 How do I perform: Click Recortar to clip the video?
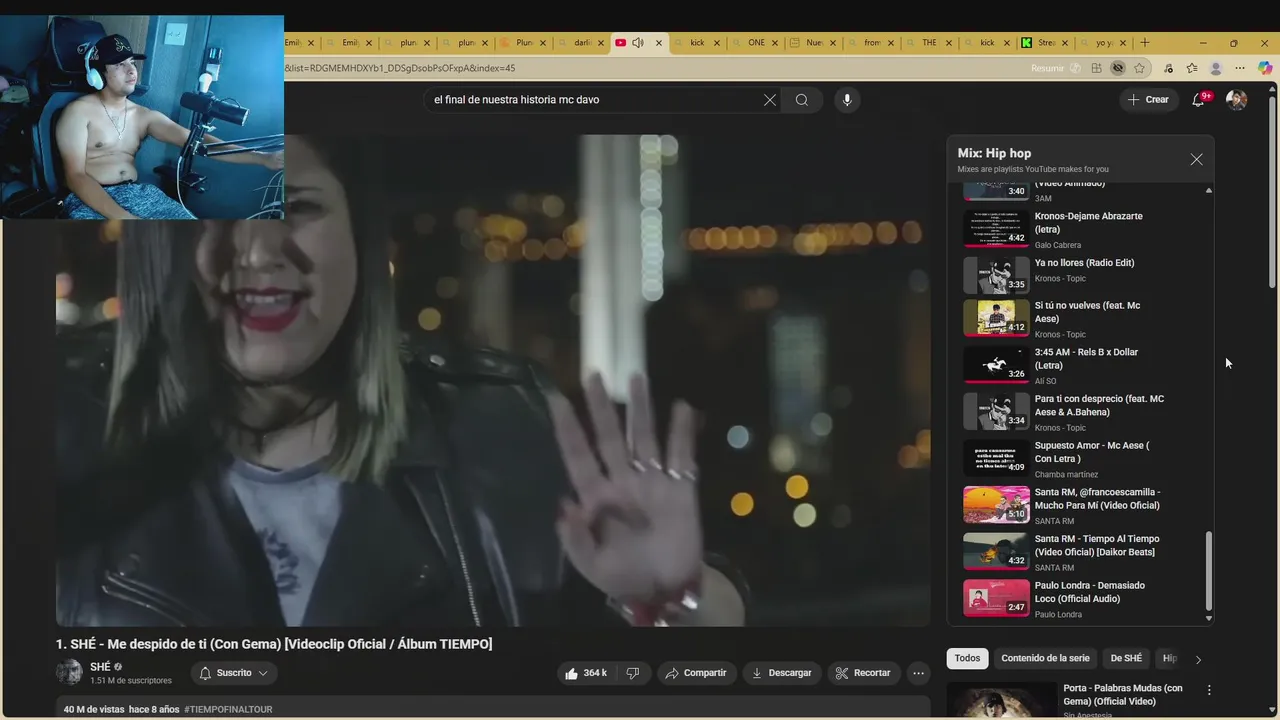[x=863, y=673]
